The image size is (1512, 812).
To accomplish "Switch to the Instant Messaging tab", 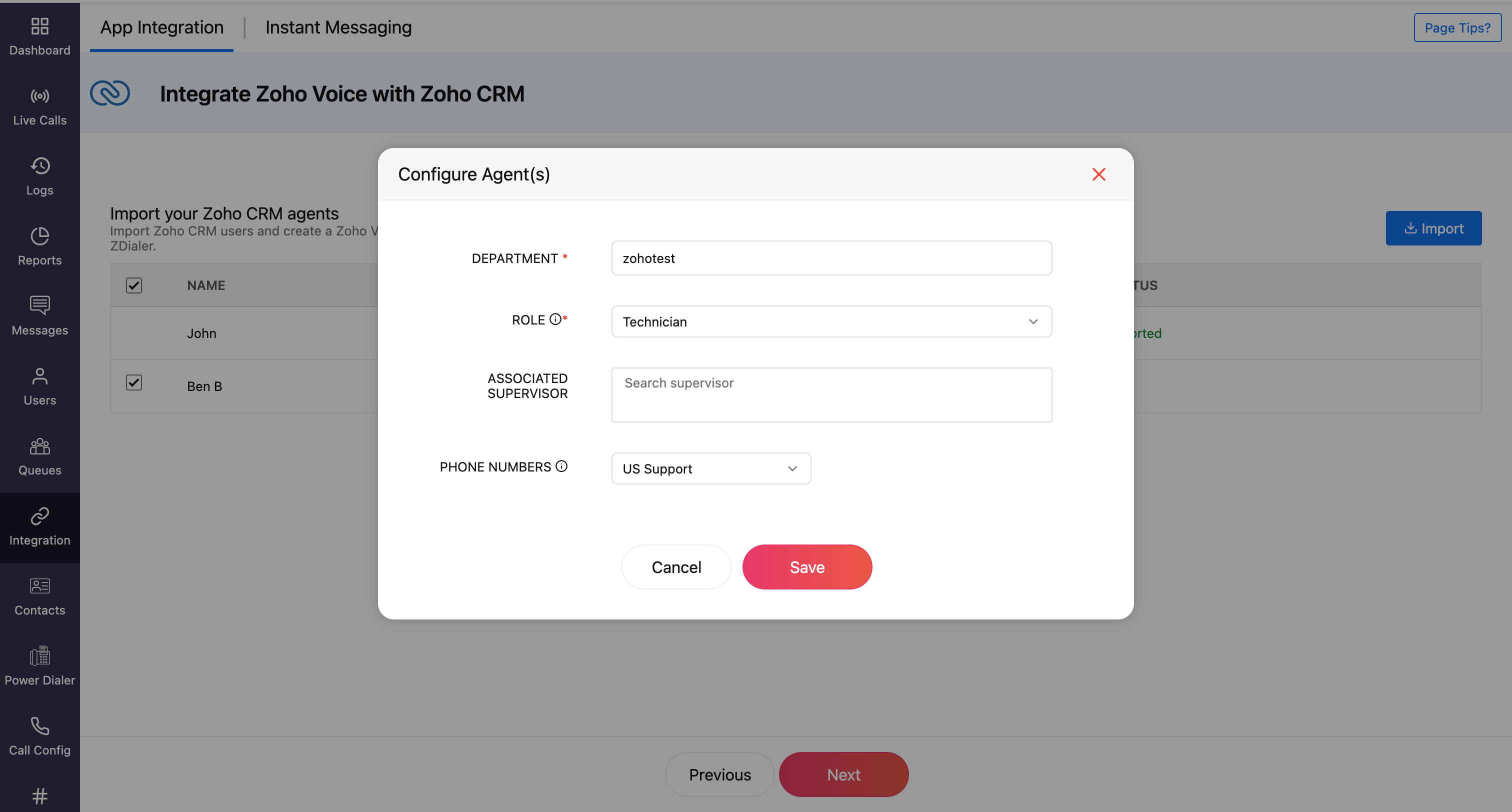I will 338,27.
